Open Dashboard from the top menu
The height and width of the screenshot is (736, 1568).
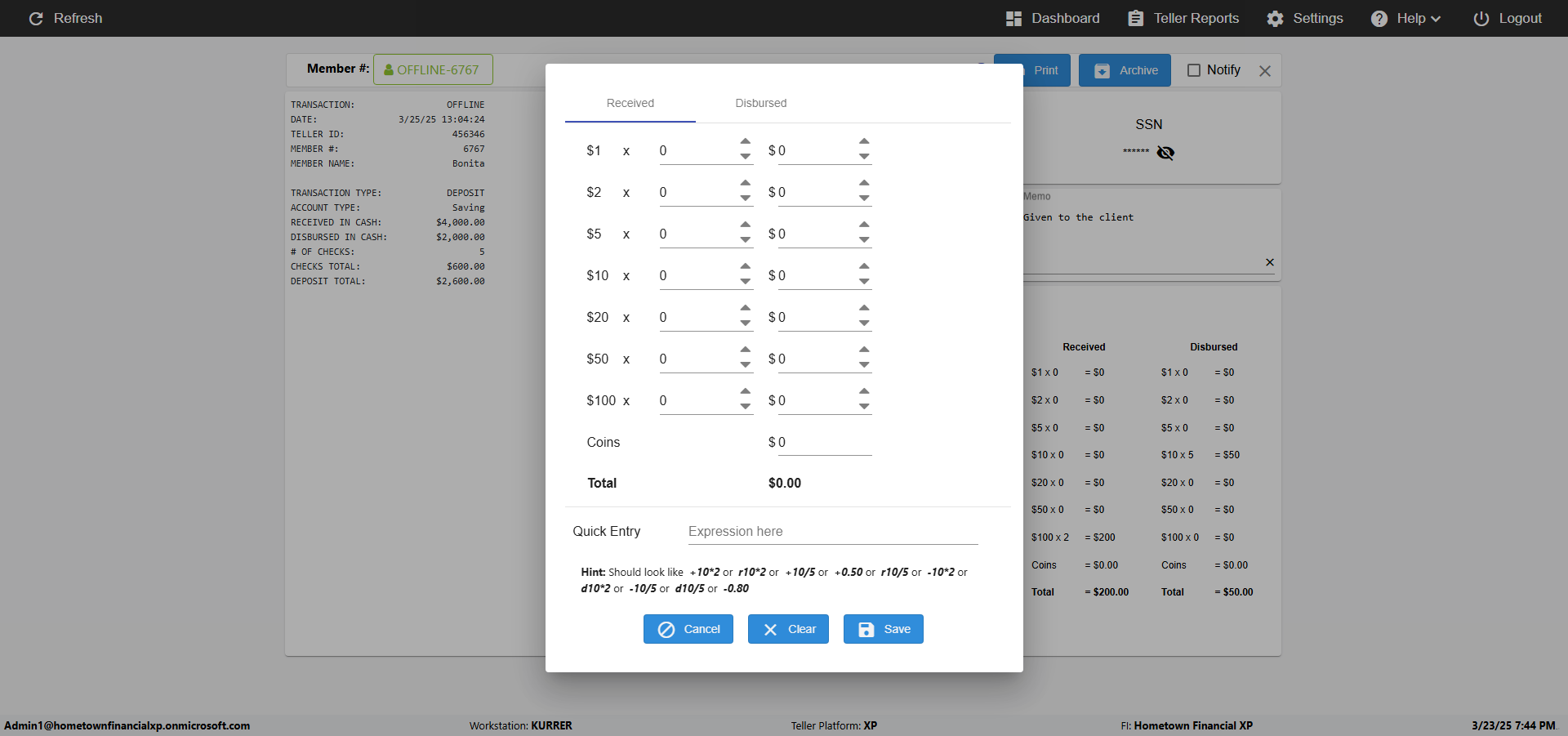(1053, 19)
